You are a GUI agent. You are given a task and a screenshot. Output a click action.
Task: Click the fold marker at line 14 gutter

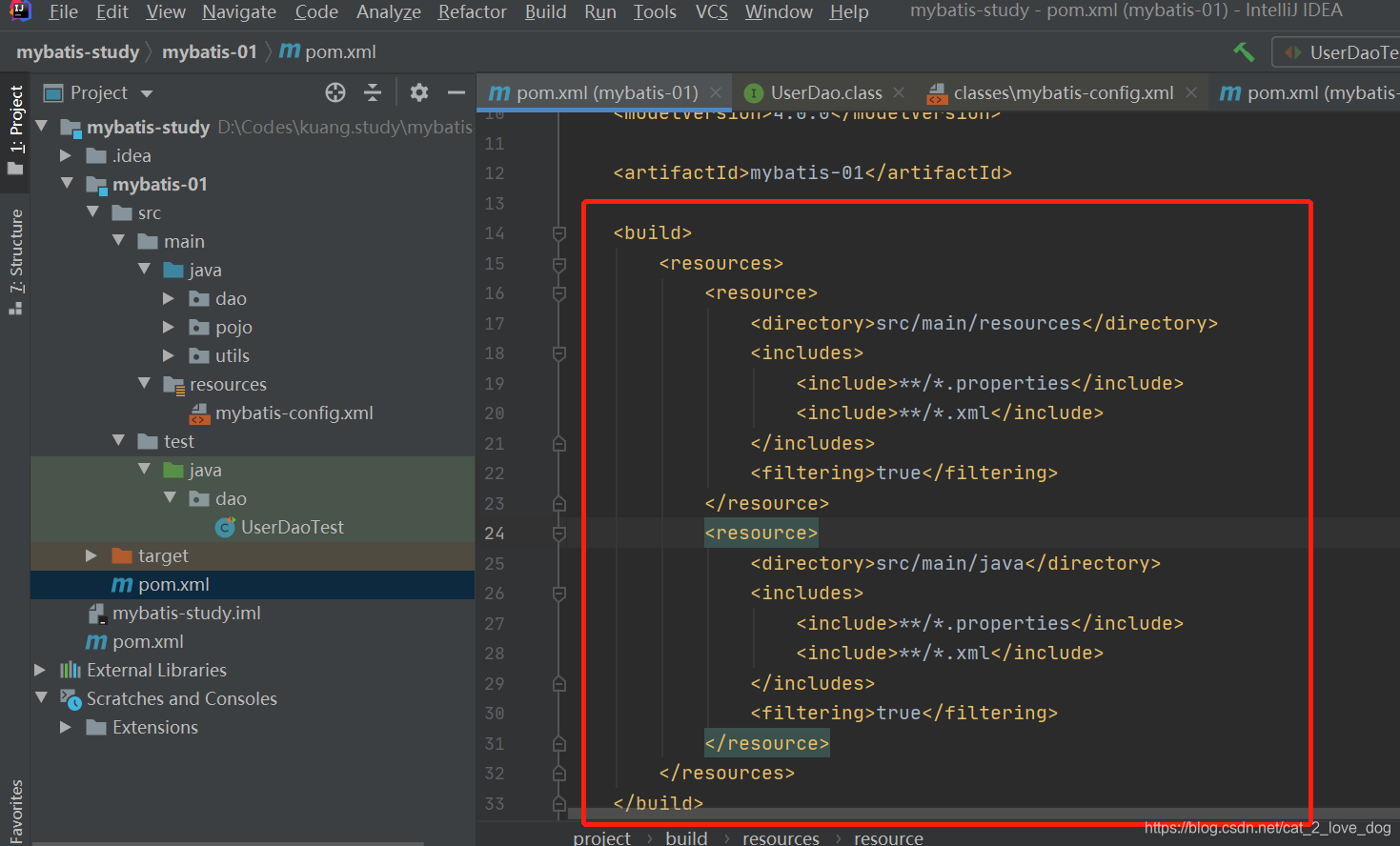[559, 233]
